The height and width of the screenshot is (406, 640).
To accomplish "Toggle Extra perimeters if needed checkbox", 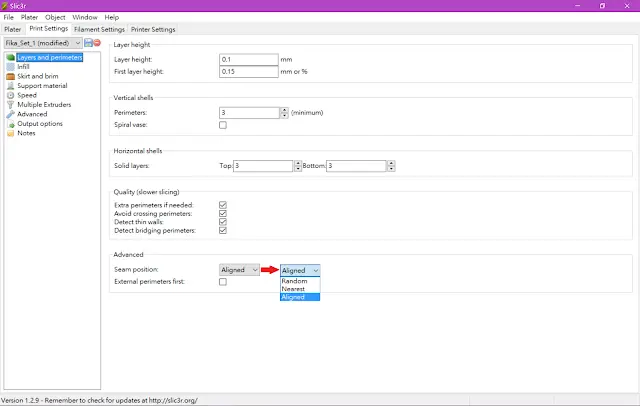I will coord(223,205).
